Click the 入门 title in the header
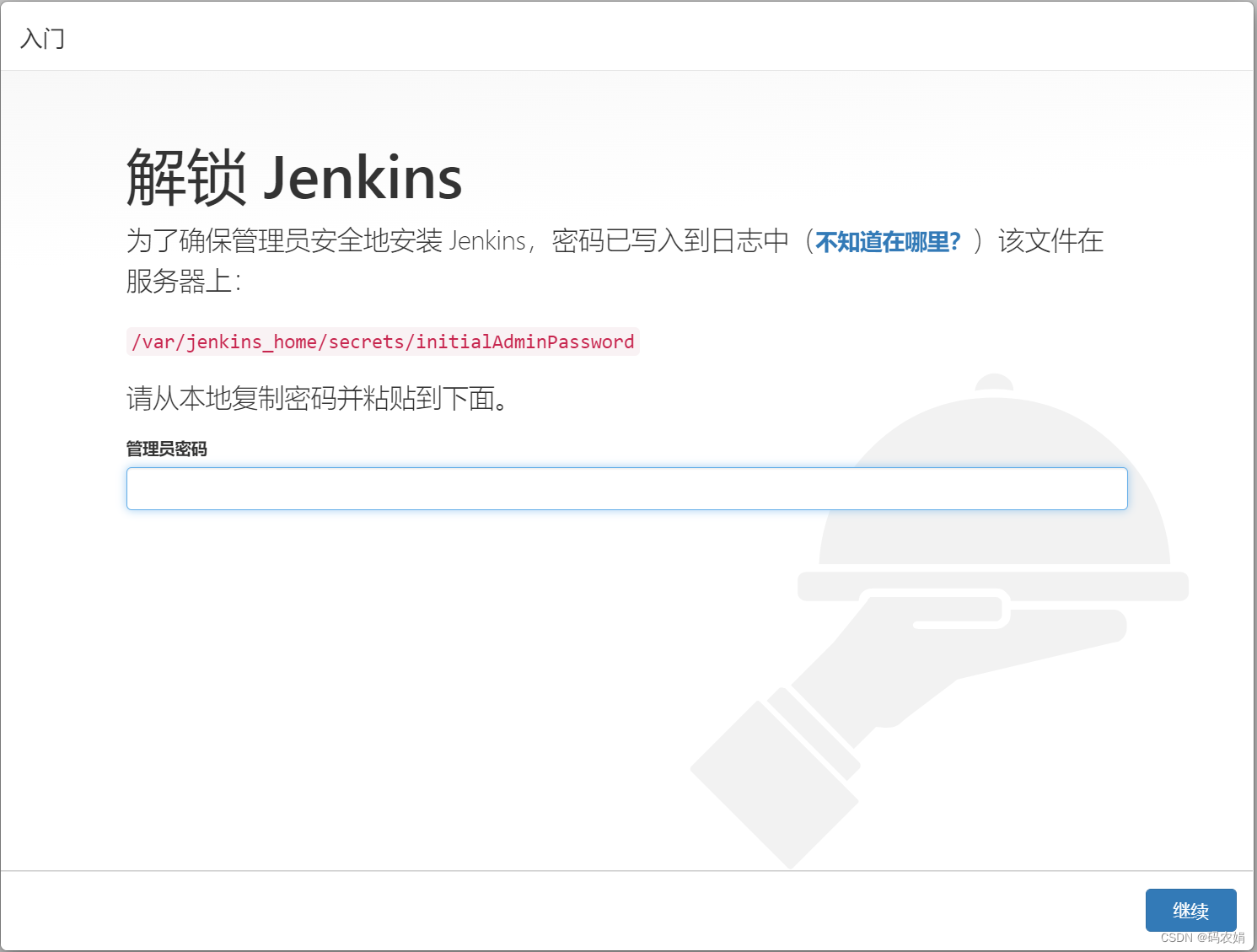The width and height of the screenshot is (1257, 952). 42,38
